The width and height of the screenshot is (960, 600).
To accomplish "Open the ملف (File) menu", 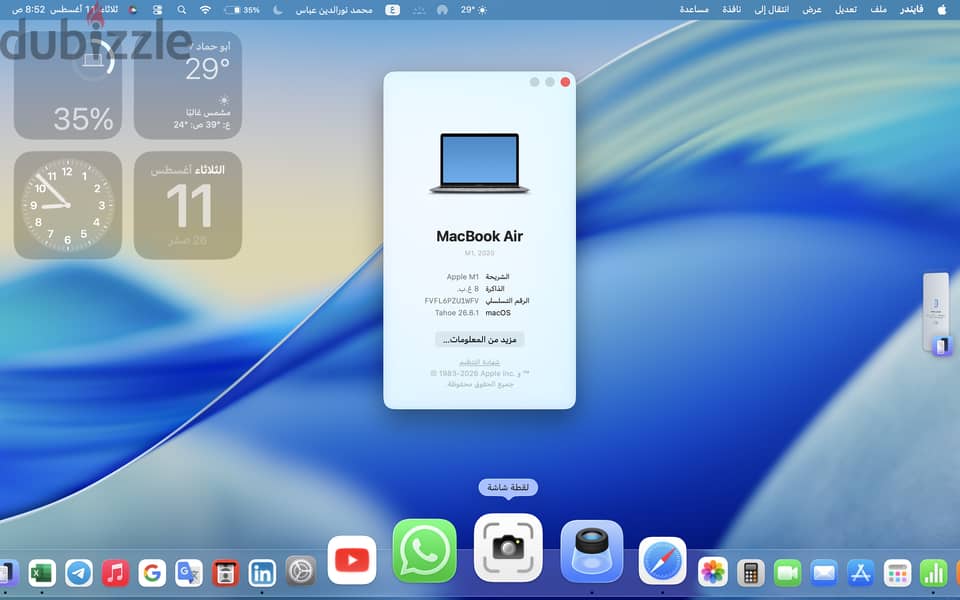I will [x=879, y=10].
